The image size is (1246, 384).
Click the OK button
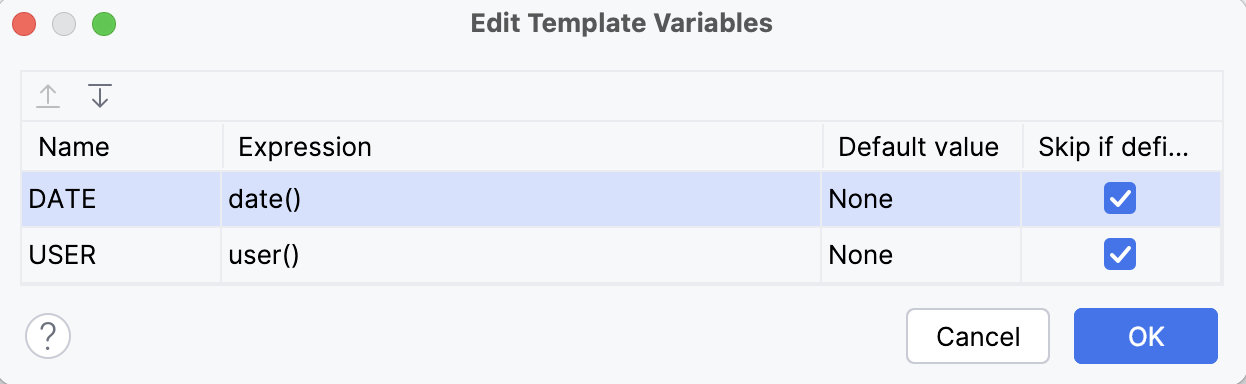tap(1146, 336)
